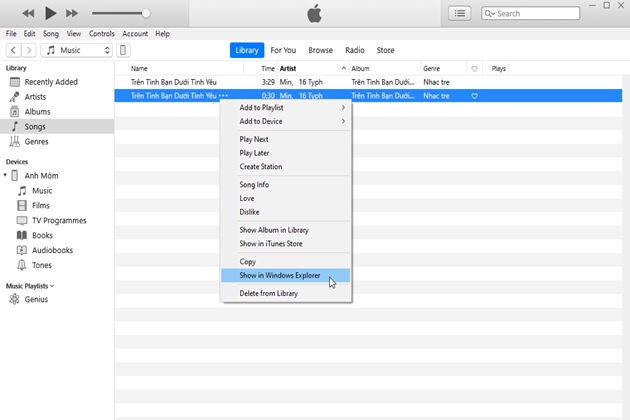Open the Music media type dropdown
The width and height of the screenshot is (630, 420).
(x=76, y=50)
